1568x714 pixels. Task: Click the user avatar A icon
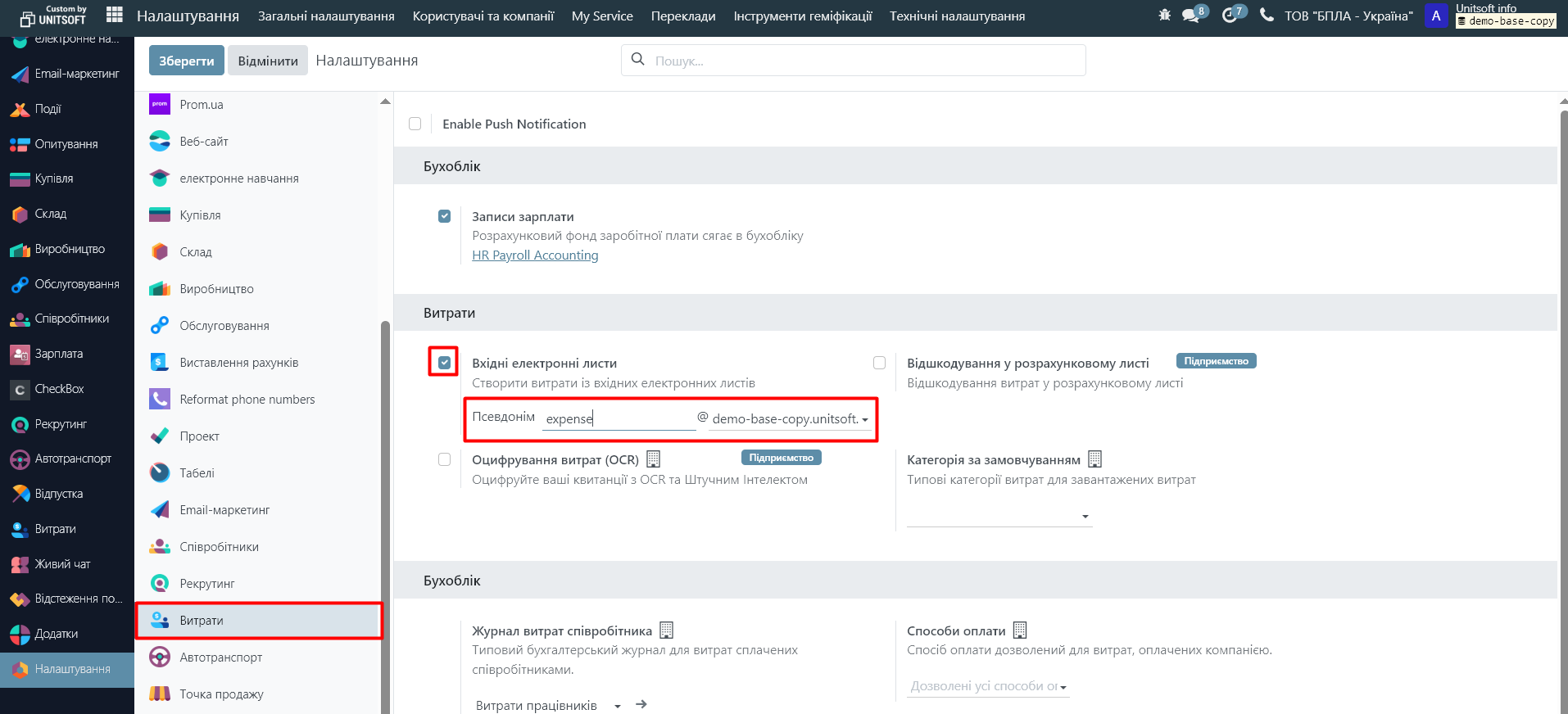click(x=1436, y=16)
